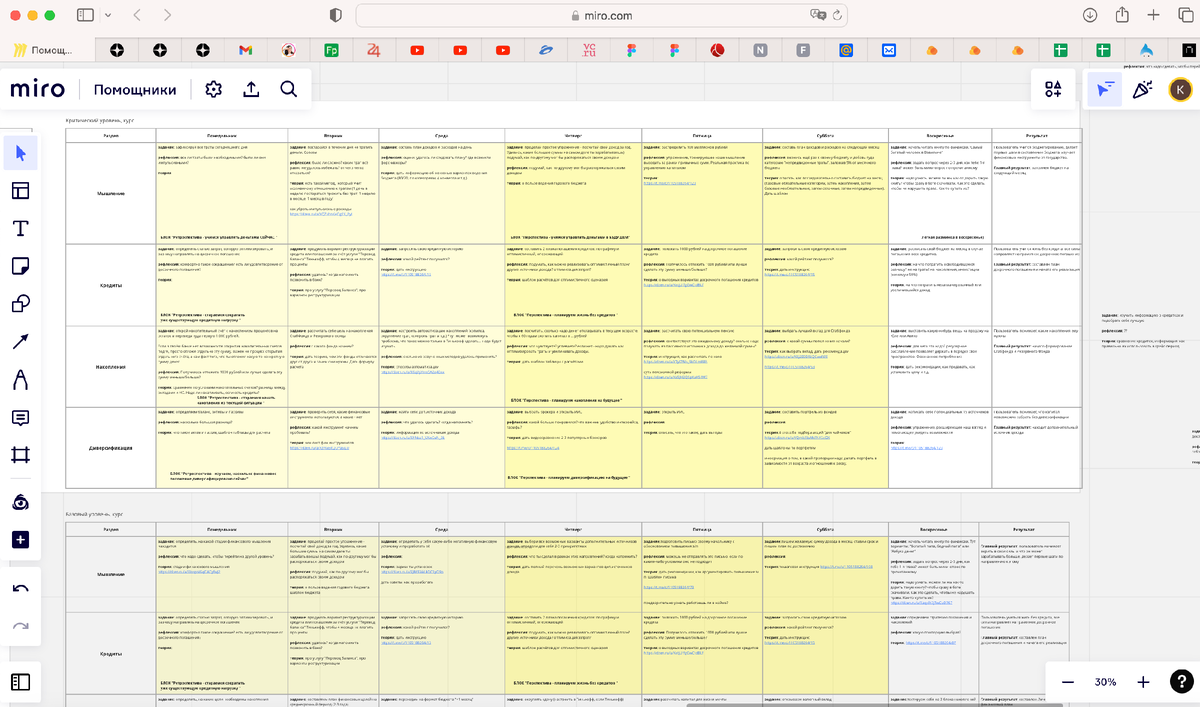
Task: Open board settings gear
Action: click(213, 89)
